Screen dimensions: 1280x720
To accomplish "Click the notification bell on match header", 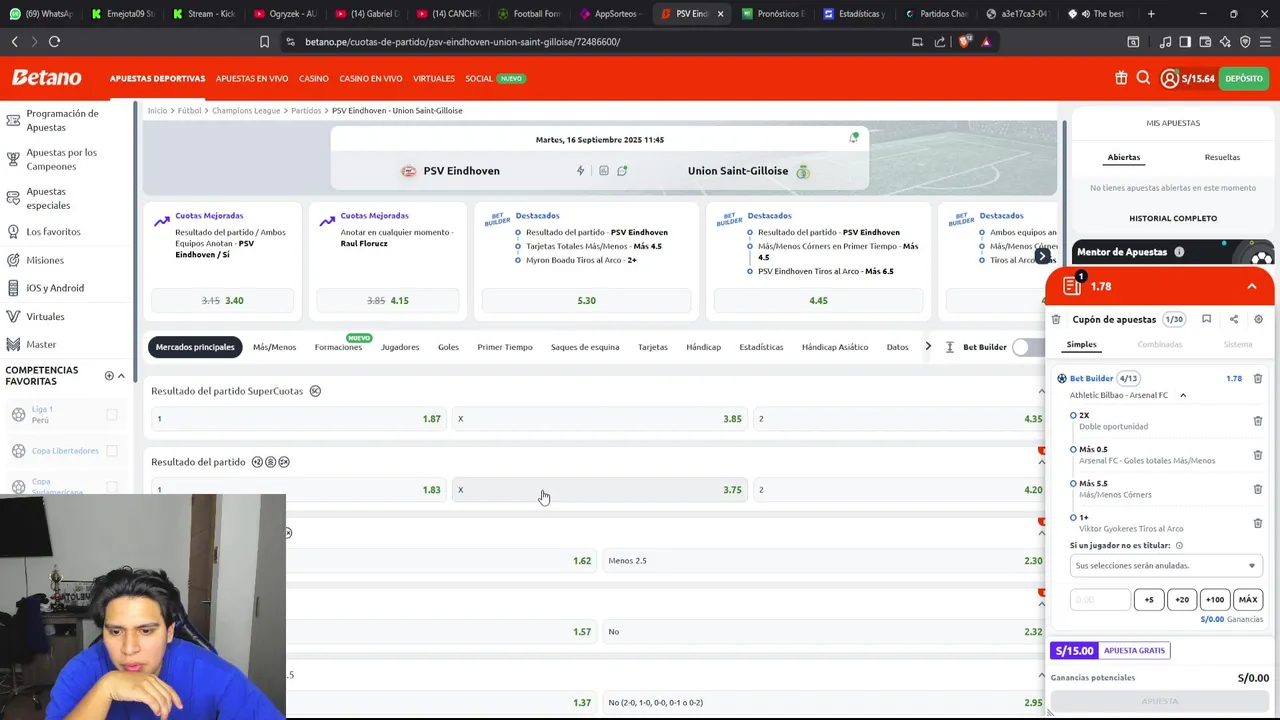I will (x=854, y=138).
